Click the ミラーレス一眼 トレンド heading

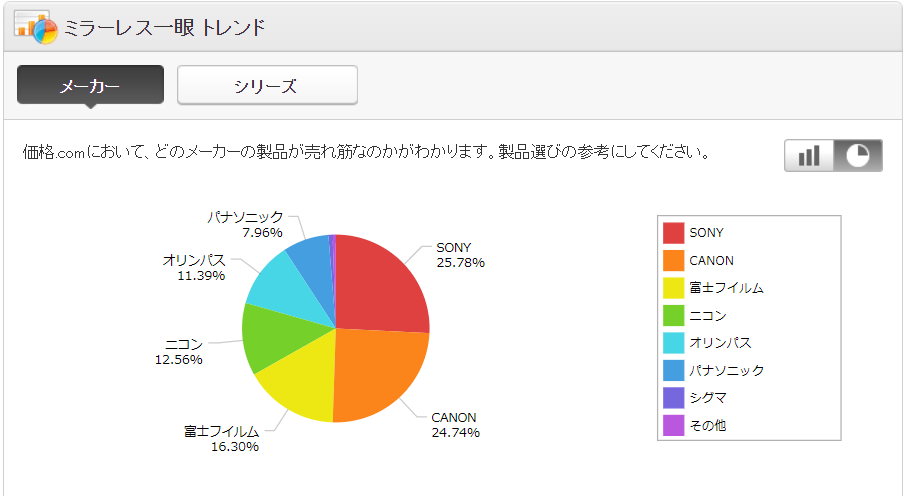pyautogui.click(x=164, y=28)
